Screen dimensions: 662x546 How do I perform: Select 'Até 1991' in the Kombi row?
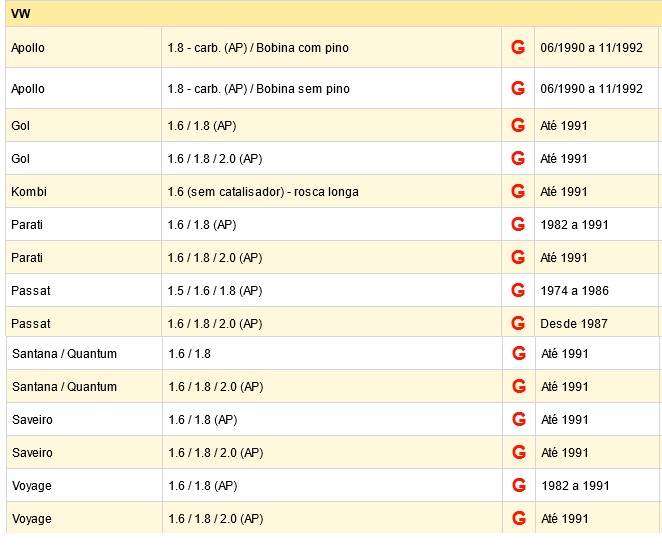[x=564, y=192]
